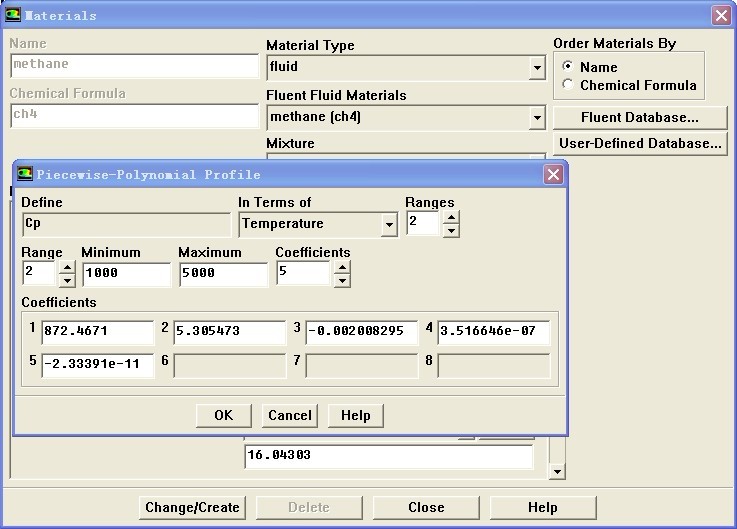
Task: Cancel the polynomial profile dialog
Action: [290, 415]
